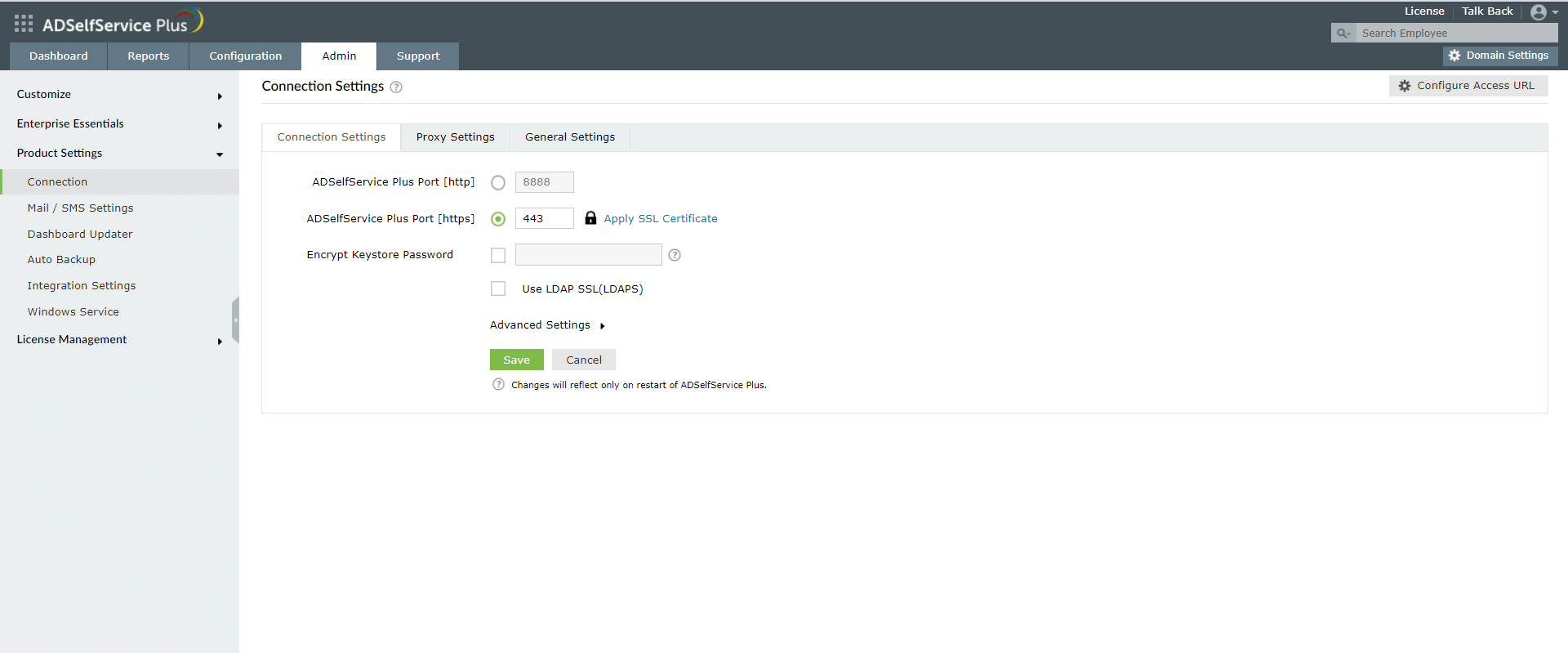
Task: Open the Reports tab
Action: (149, 56)
